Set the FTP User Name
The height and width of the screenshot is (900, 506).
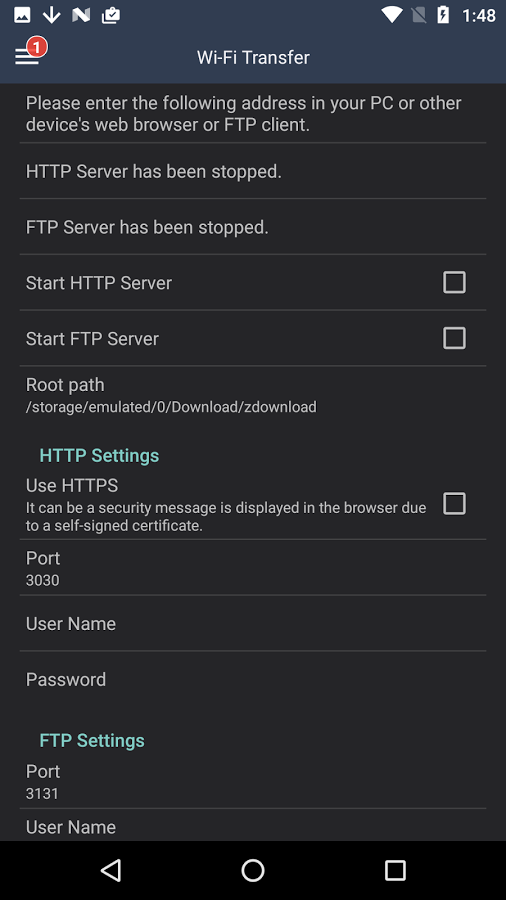tap(253, 825)
